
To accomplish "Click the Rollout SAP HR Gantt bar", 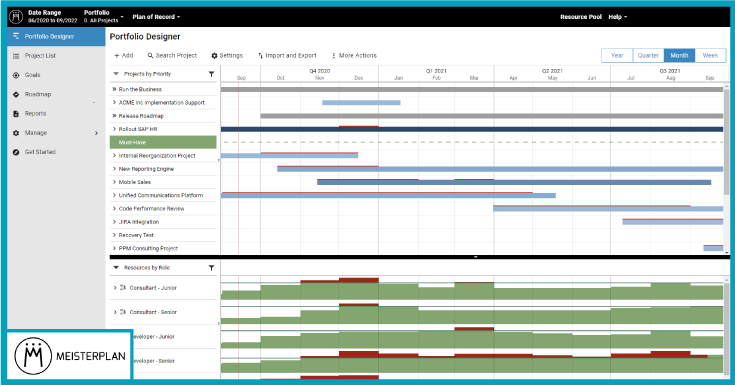I will [472, 129].
